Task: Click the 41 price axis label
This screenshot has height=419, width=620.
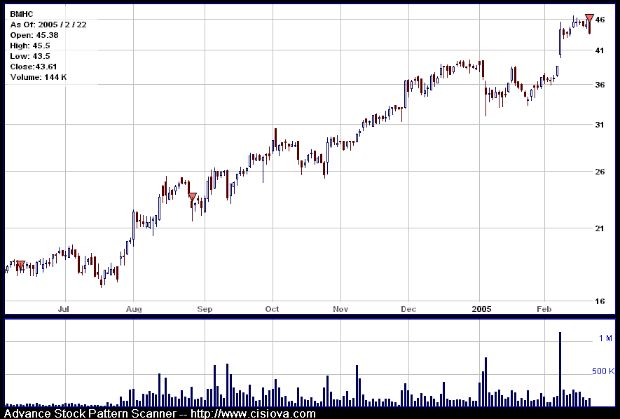Action: point(600,50)
